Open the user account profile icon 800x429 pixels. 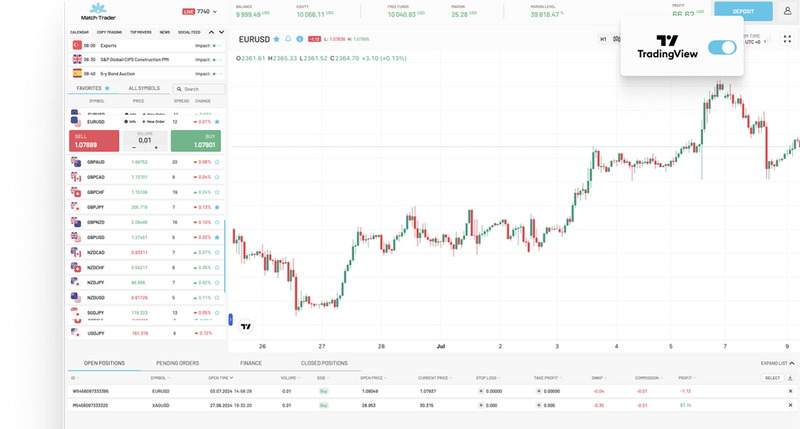(x=787, y=10)
